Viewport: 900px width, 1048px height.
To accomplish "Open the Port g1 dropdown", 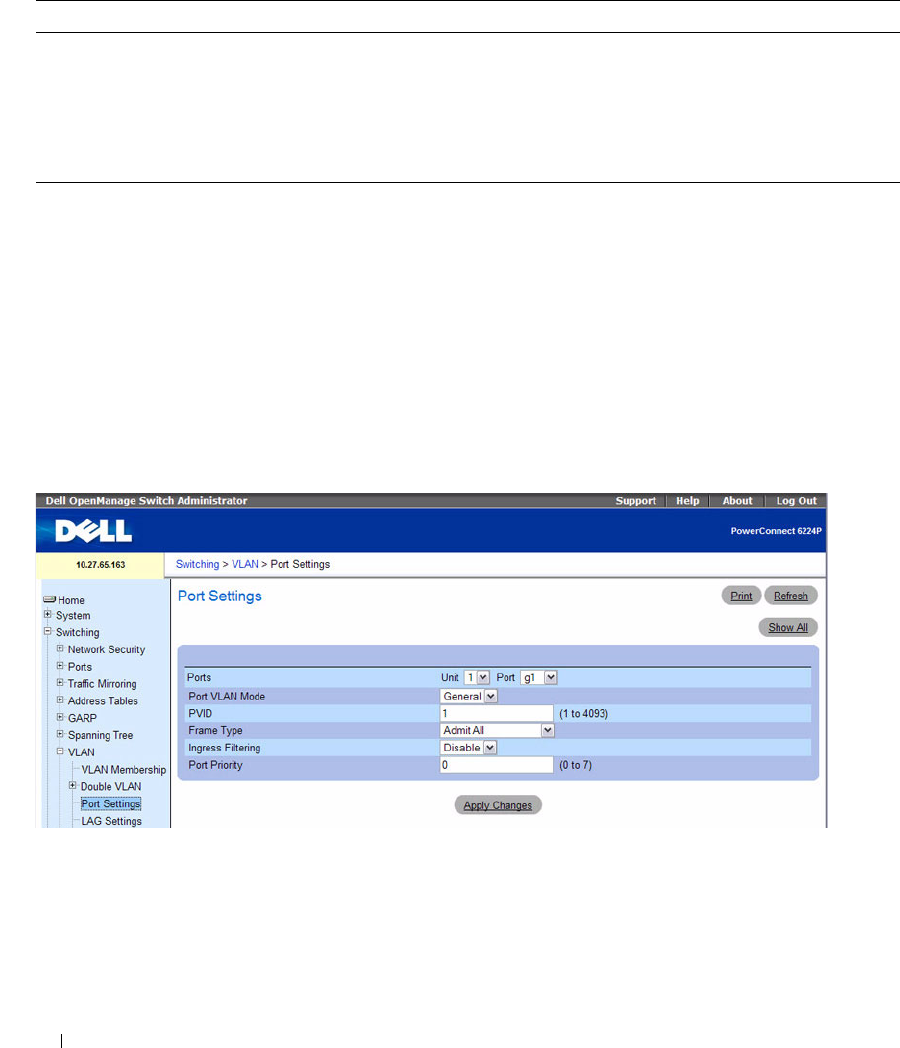I will (x=539, y=678).
